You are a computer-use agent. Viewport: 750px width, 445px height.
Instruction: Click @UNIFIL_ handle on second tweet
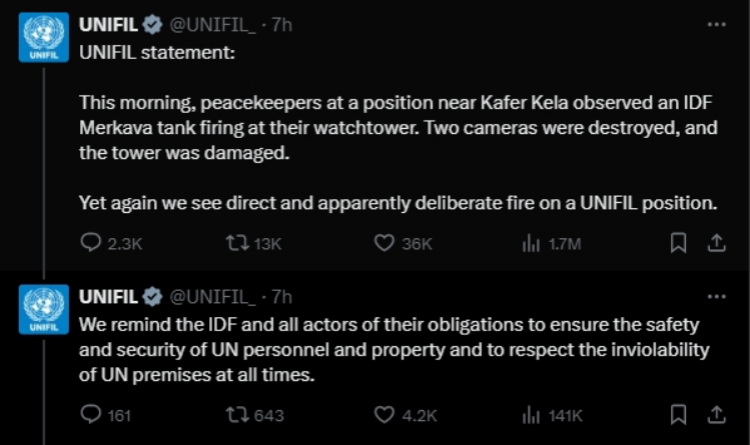tap(211, 296)
